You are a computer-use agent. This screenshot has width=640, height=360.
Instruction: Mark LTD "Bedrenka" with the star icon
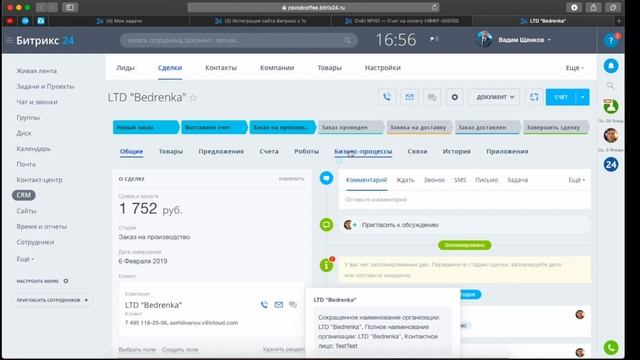[x=193, y=98]
